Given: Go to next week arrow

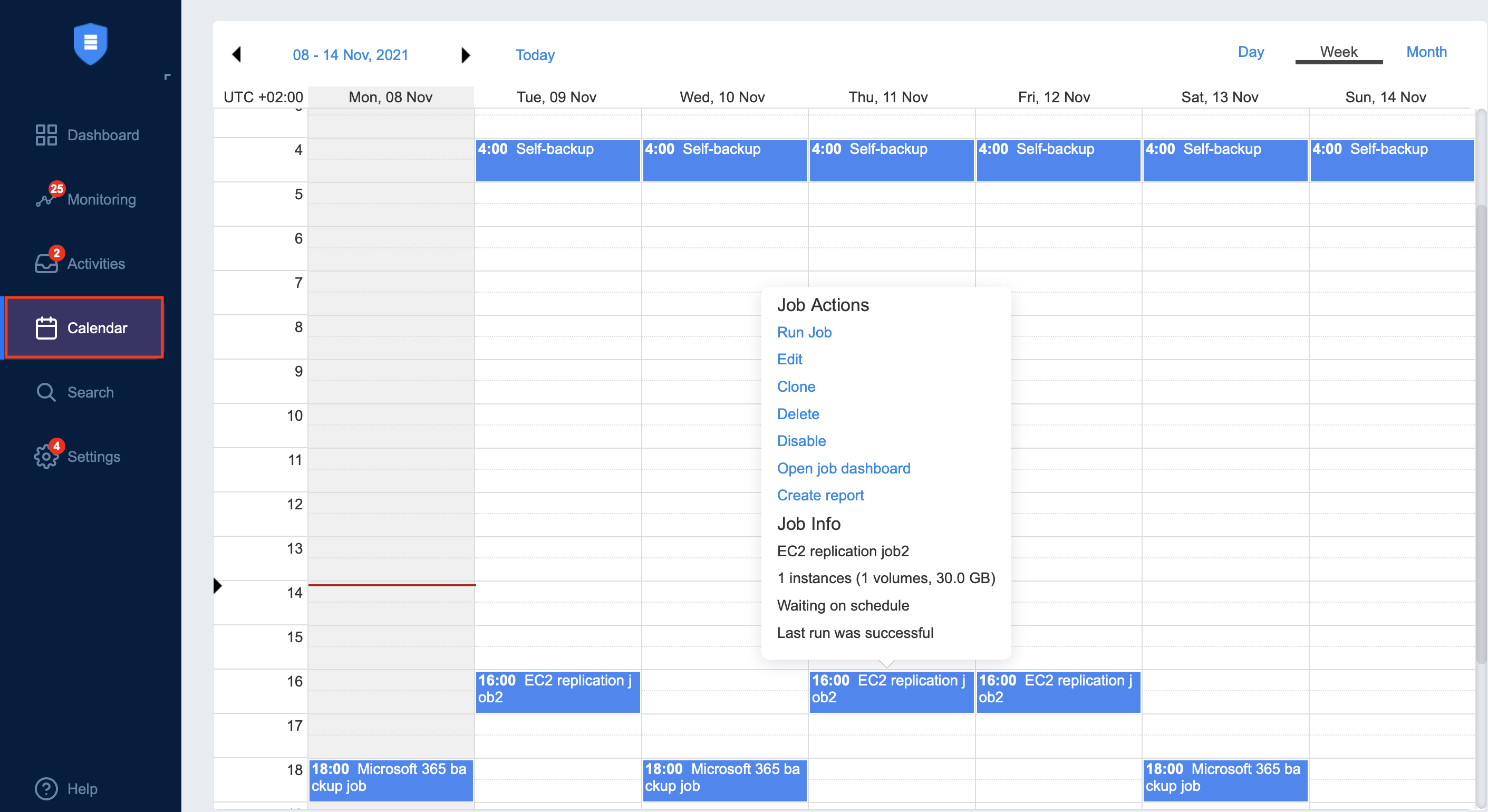Looking at the screenshot, I should (466, 55).
